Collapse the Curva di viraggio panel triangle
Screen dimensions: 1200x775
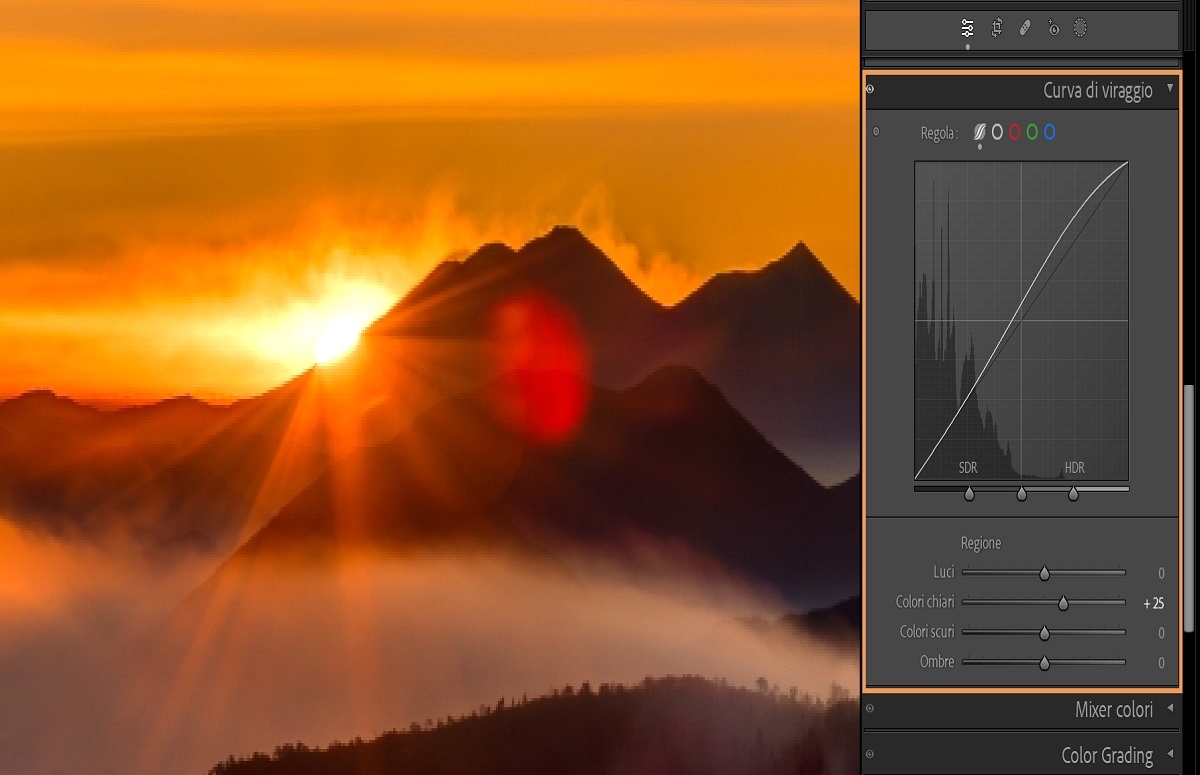[x=1170, y=89]
